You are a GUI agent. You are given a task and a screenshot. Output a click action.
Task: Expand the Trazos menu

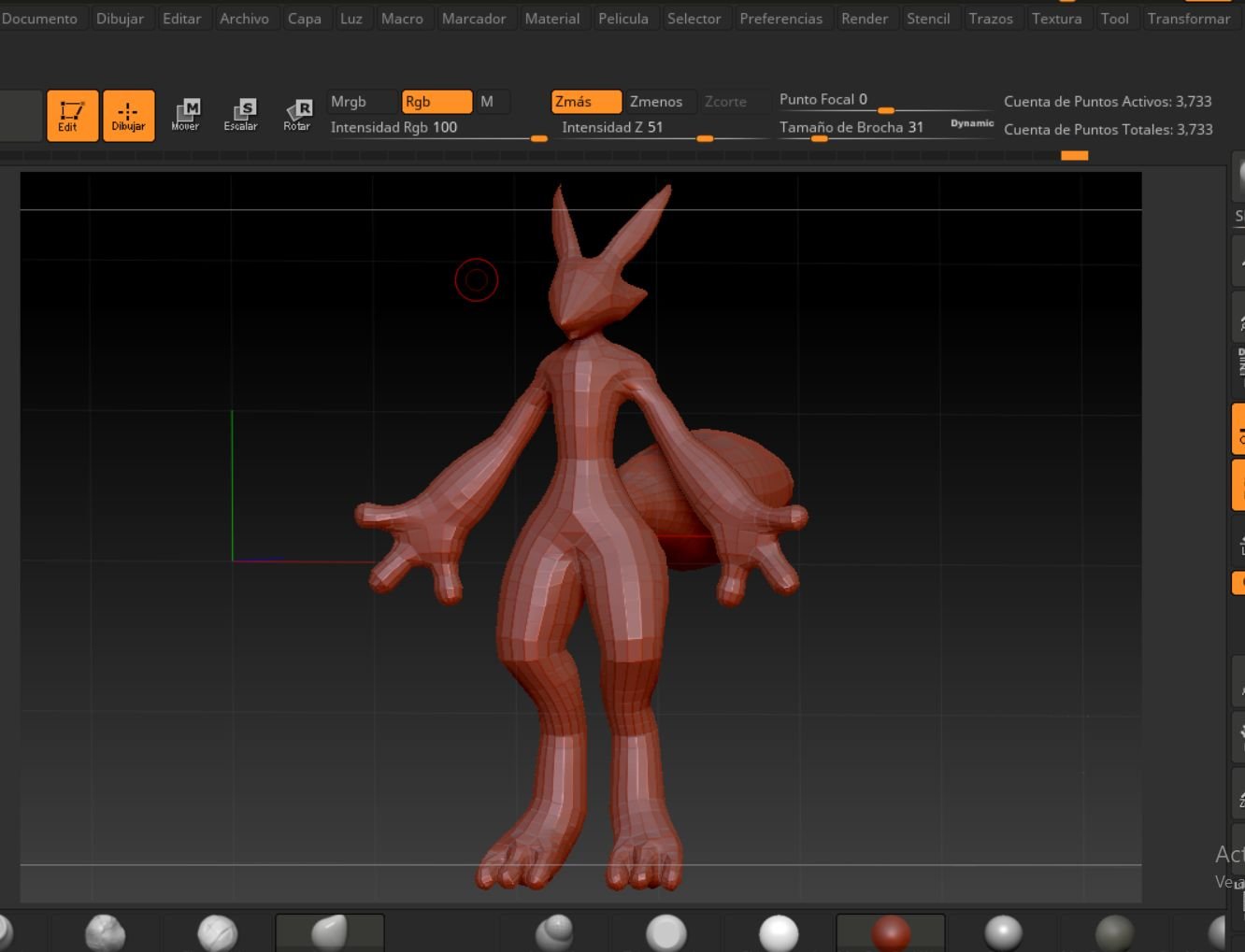pyautogui.click(x=991, y=19)
